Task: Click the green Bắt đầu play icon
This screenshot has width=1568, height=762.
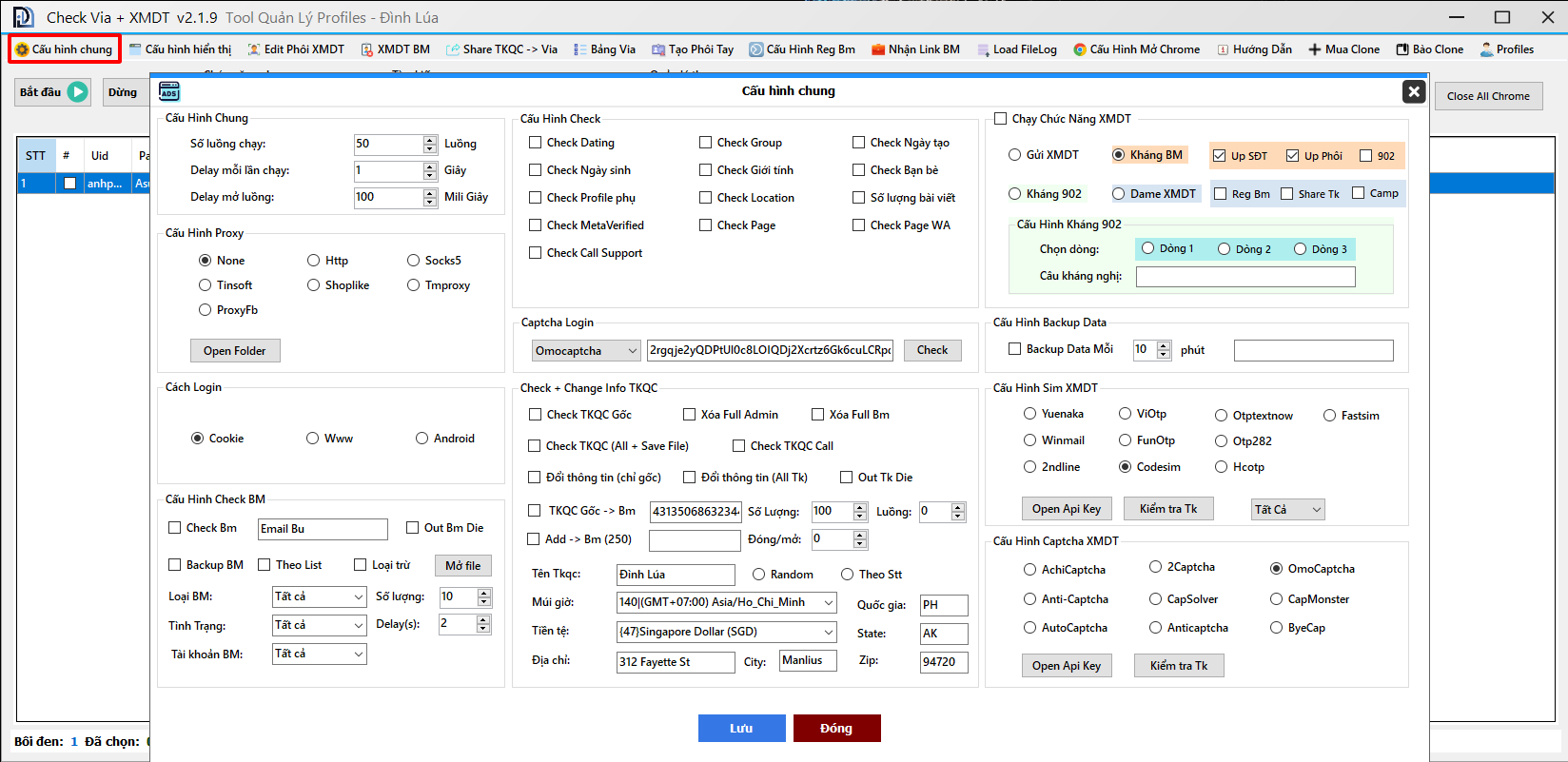Action: [78, 92]
